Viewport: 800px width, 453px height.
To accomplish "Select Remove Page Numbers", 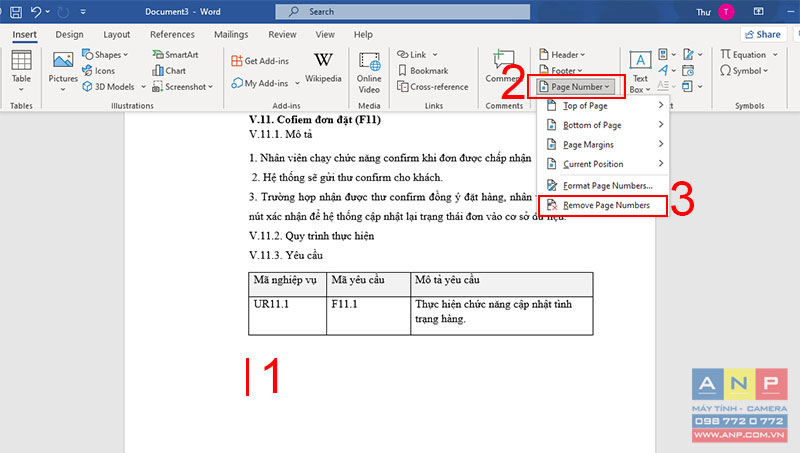I will pyautogui.click(x=603, y=205).
